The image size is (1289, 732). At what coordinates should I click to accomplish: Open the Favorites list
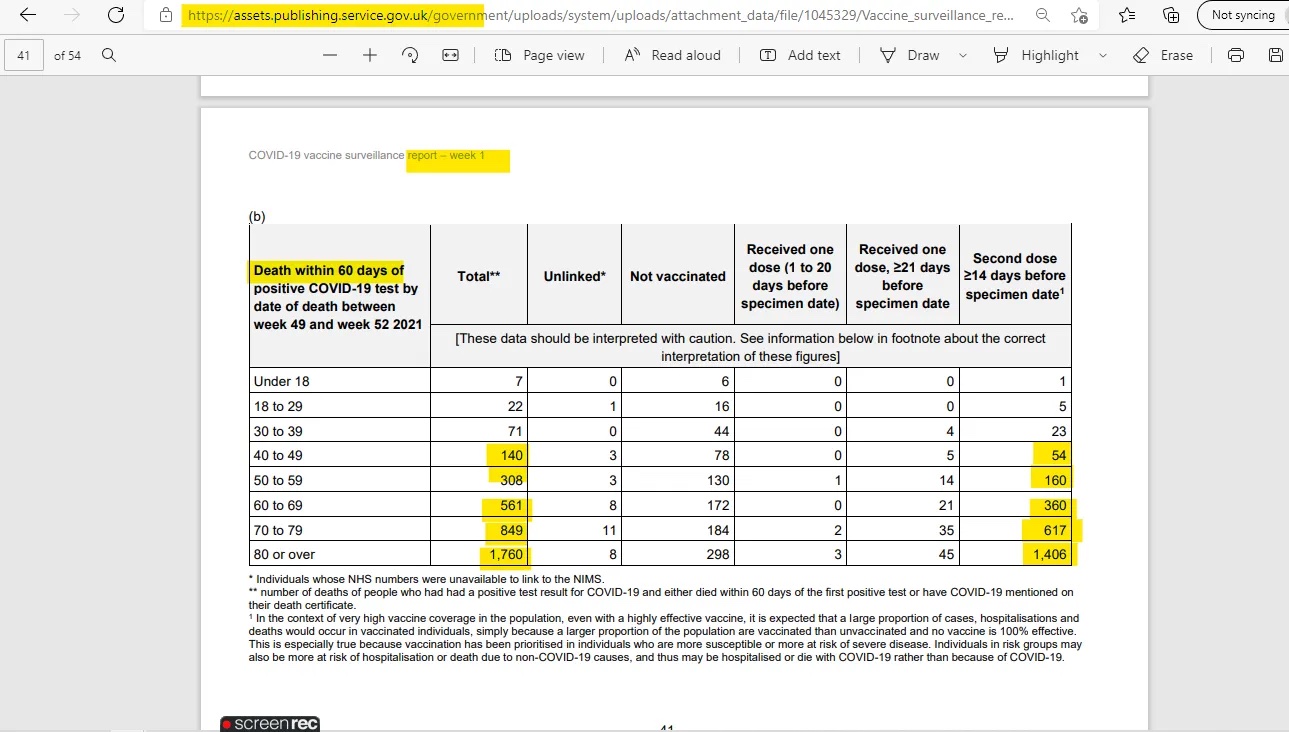[x=1127, y=15]
